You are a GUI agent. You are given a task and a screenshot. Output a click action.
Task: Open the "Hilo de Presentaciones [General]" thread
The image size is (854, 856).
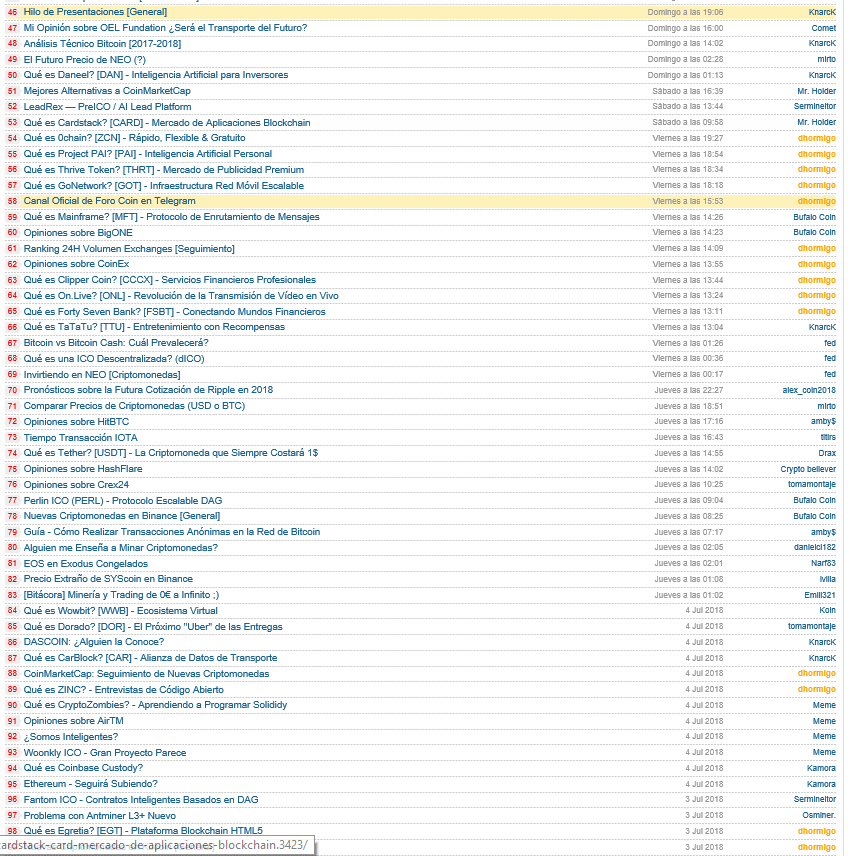click(95, 12)
